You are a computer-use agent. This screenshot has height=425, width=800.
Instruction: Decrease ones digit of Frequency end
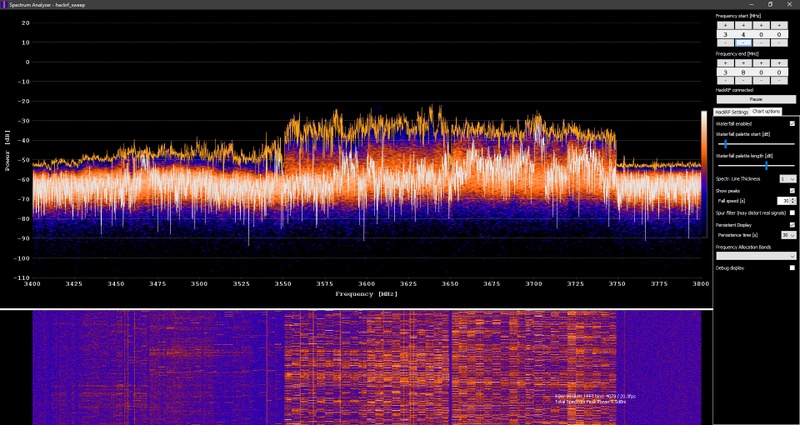(779, 81)
